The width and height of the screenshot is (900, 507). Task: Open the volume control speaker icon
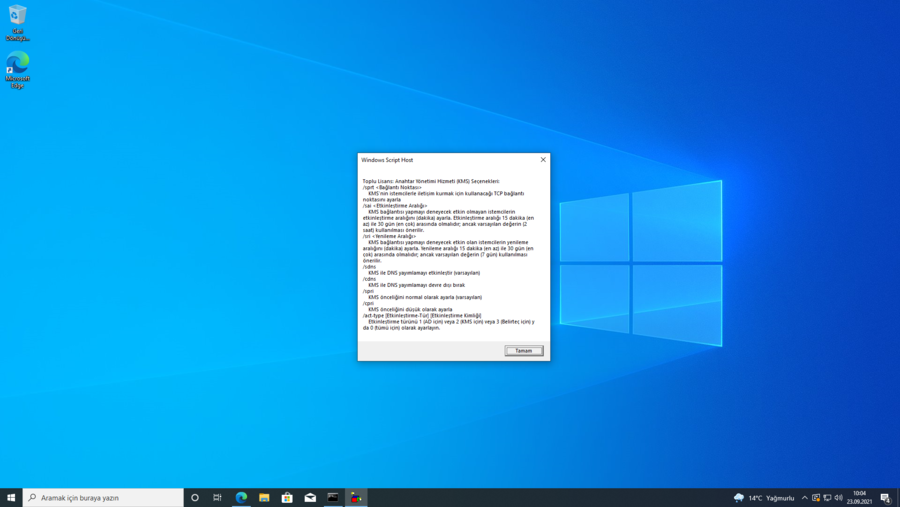click(x=839, y=498)
